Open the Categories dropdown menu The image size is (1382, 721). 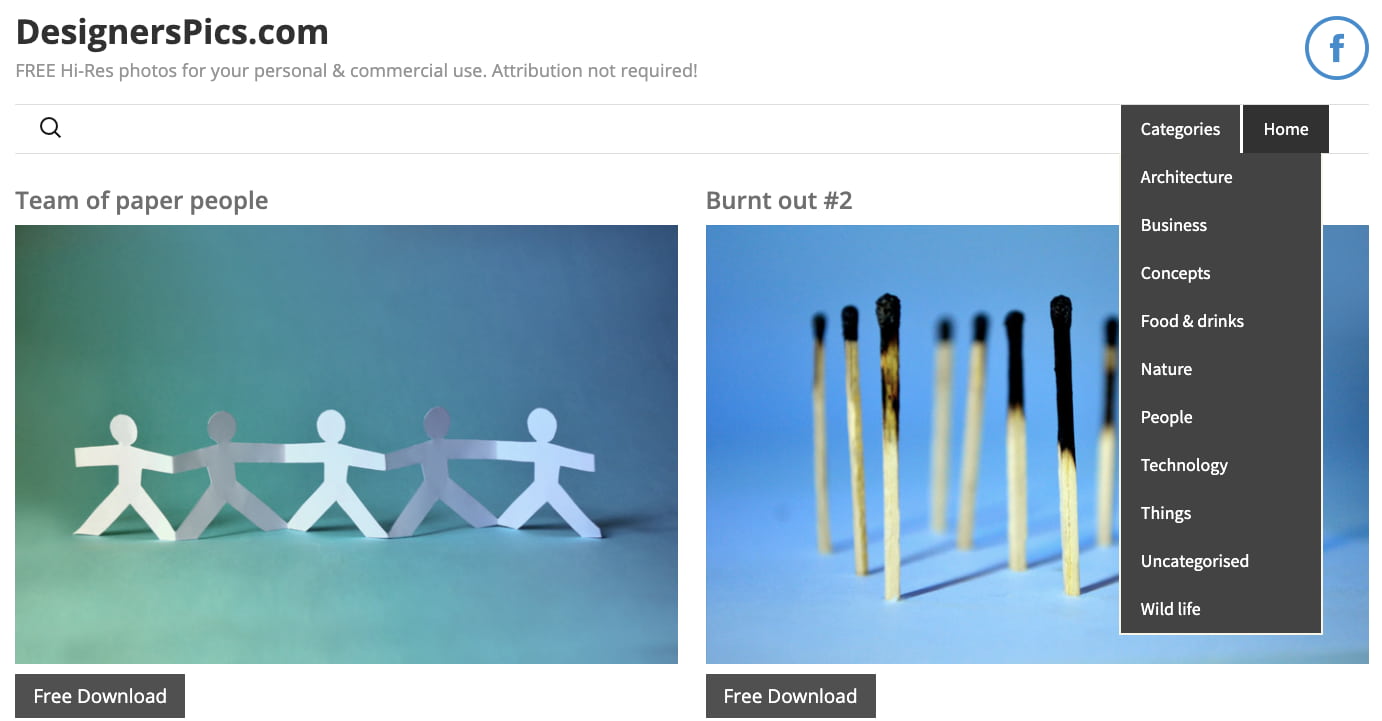tap(1180, 129)
